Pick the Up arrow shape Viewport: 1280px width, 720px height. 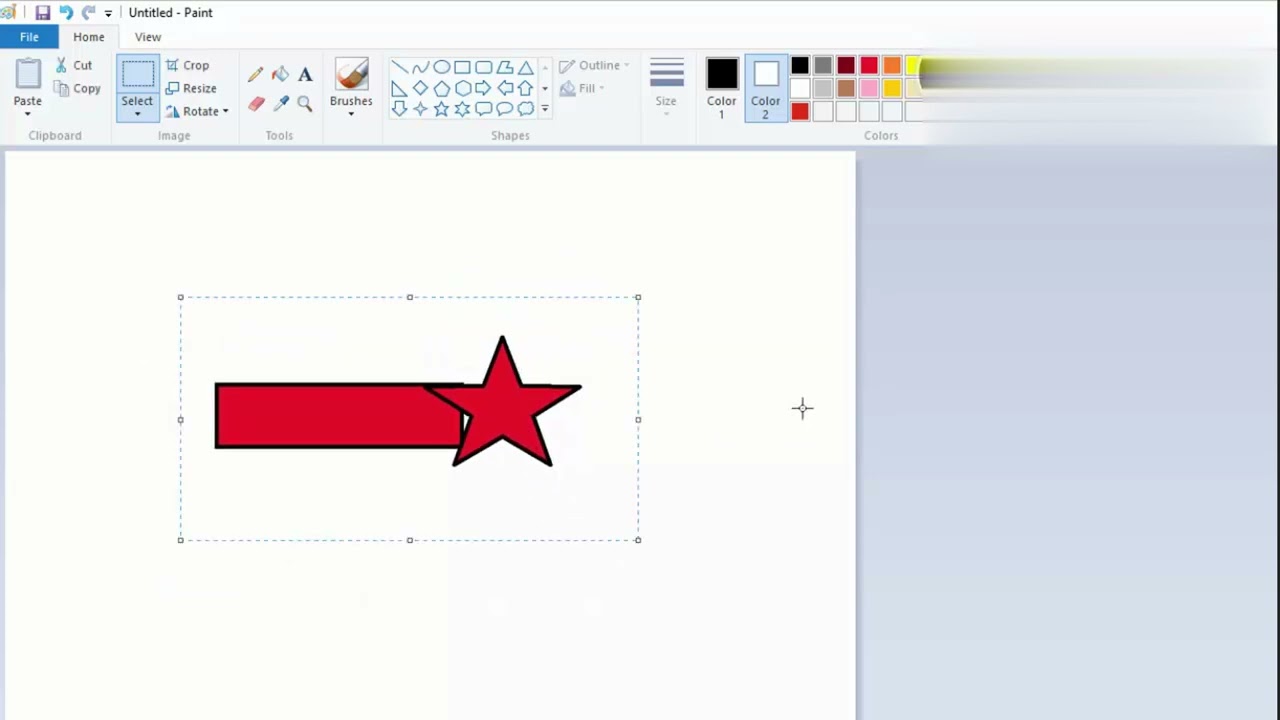point(525,88)
